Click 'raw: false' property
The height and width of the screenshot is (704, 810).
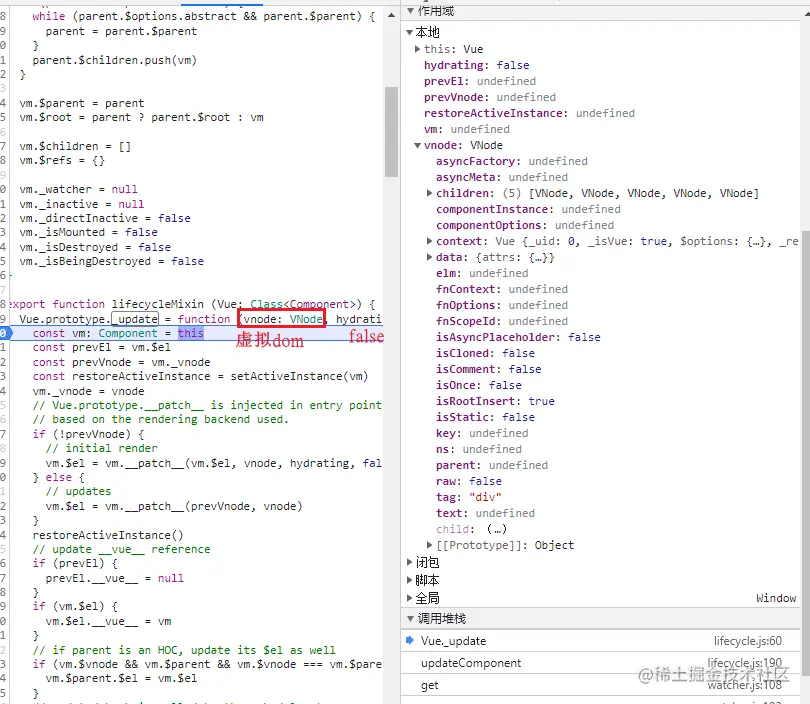click(469, 481)
